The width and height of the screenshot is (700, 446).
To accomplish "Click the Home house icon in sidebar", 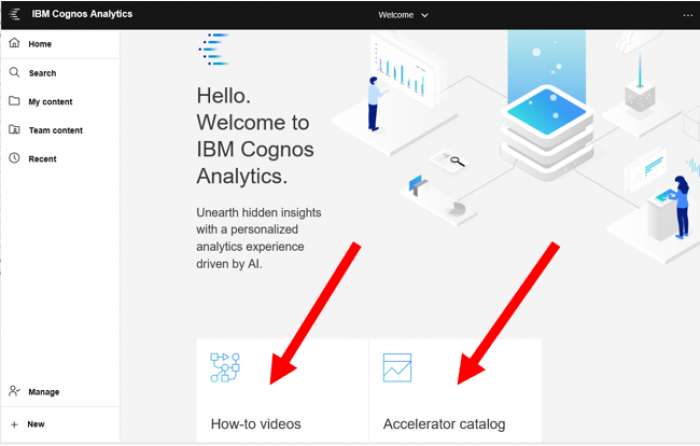I will pos(14,43).
